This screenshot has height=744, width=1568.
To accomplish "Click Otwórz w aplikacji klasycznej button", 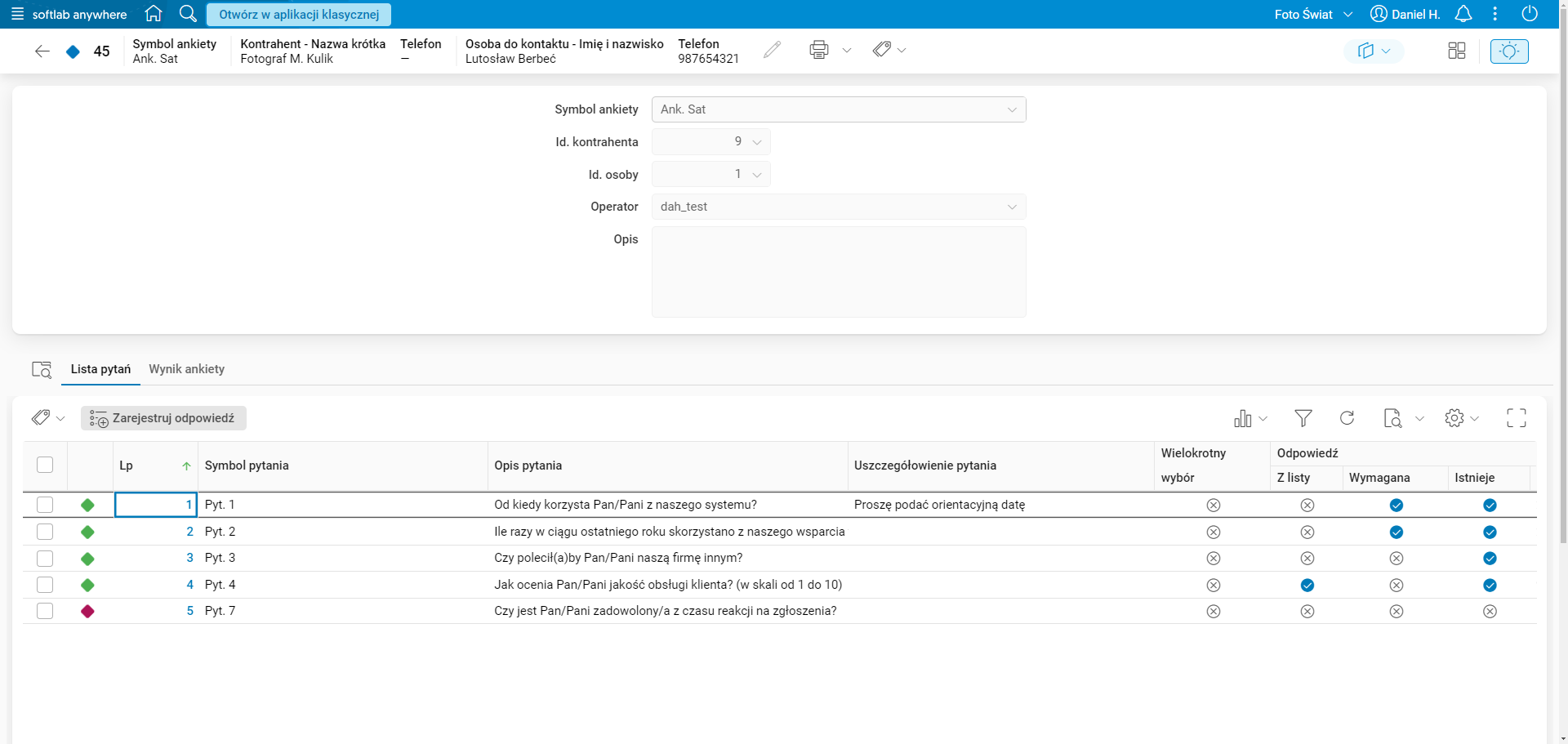I will [x=299, y=14].
